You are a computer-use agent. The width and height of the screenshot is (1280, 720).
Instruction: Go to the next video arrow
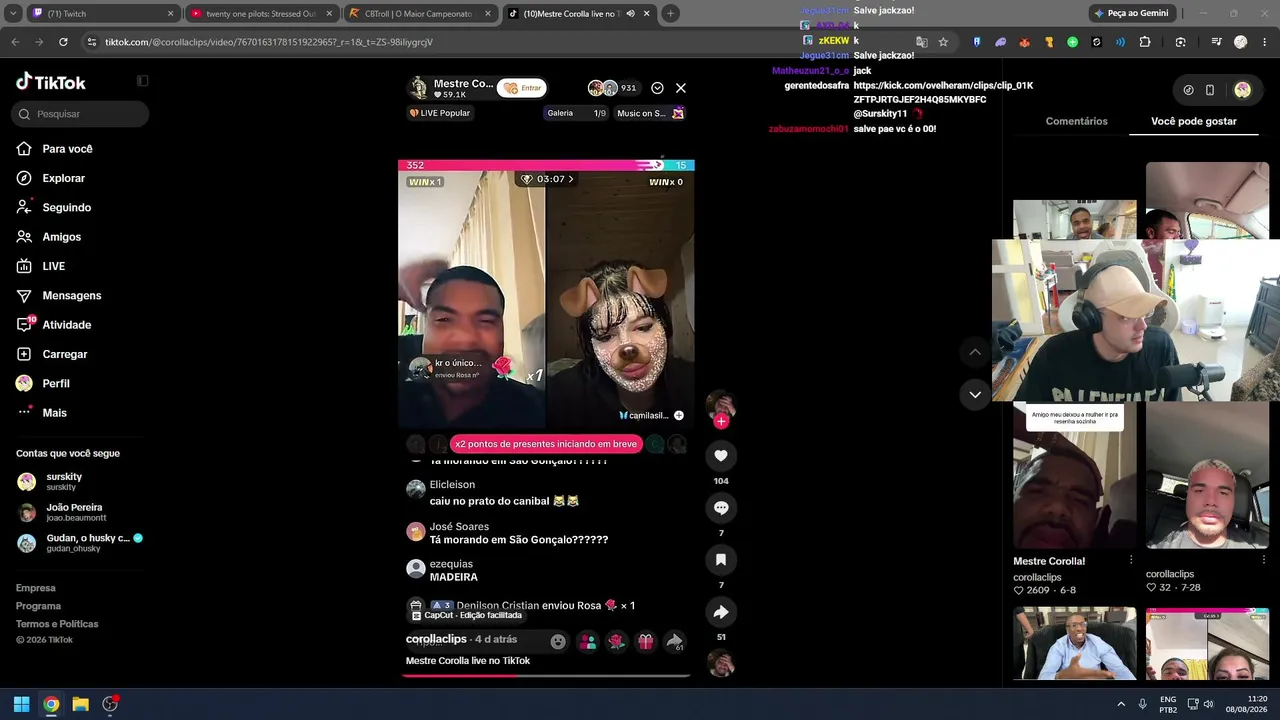coord(975,395)
